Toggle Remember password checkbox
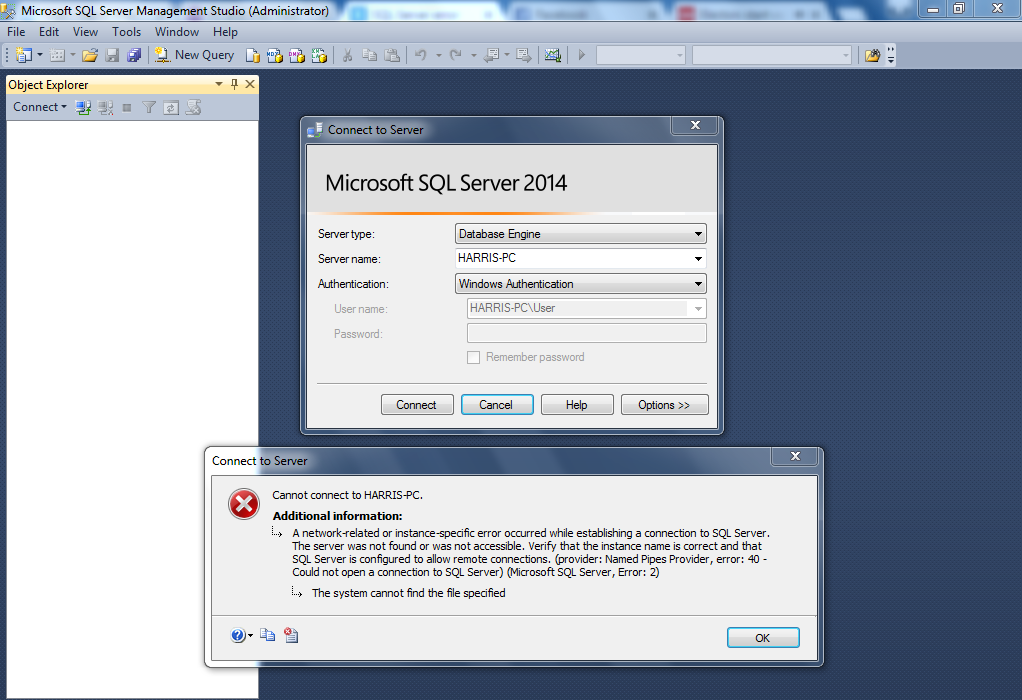The width and height of the screenshot is (1022, 700). click(x=474, y=357)
